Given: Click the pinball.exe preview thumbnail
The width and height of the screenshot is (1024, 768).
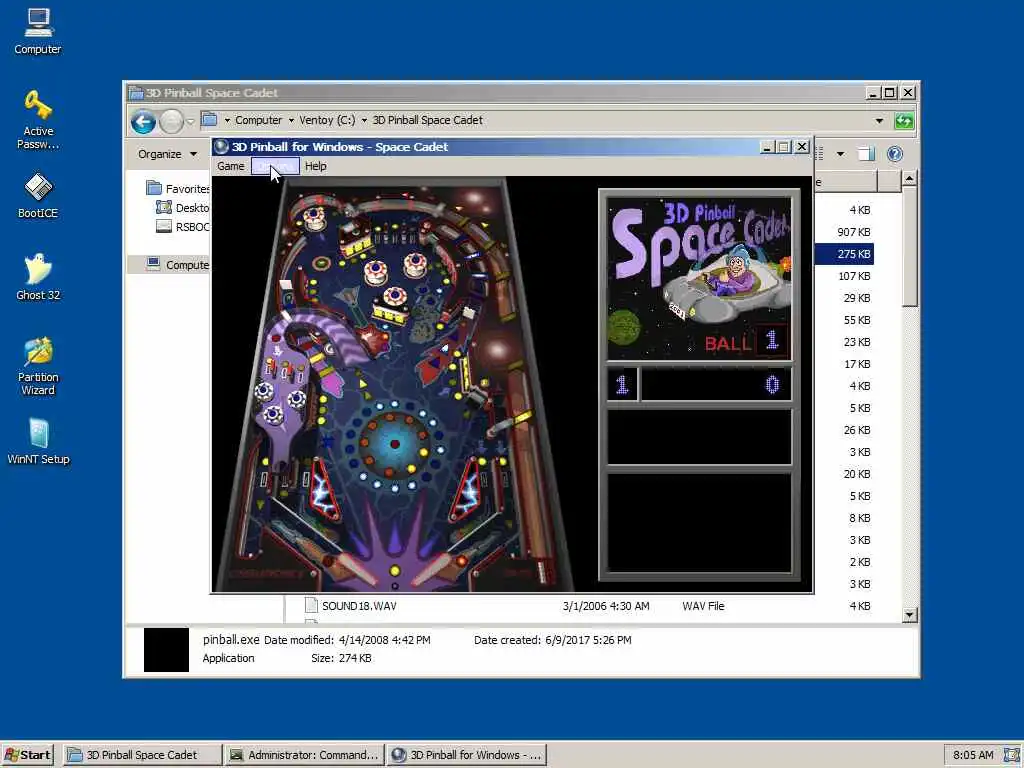Looking at the screenshot, I should coord(166,650).
